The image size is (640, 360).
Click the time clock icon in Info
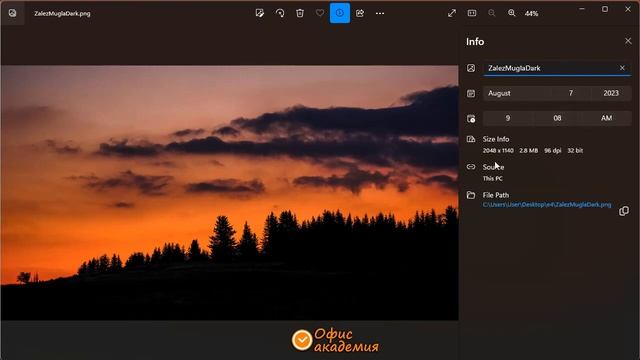471,118
